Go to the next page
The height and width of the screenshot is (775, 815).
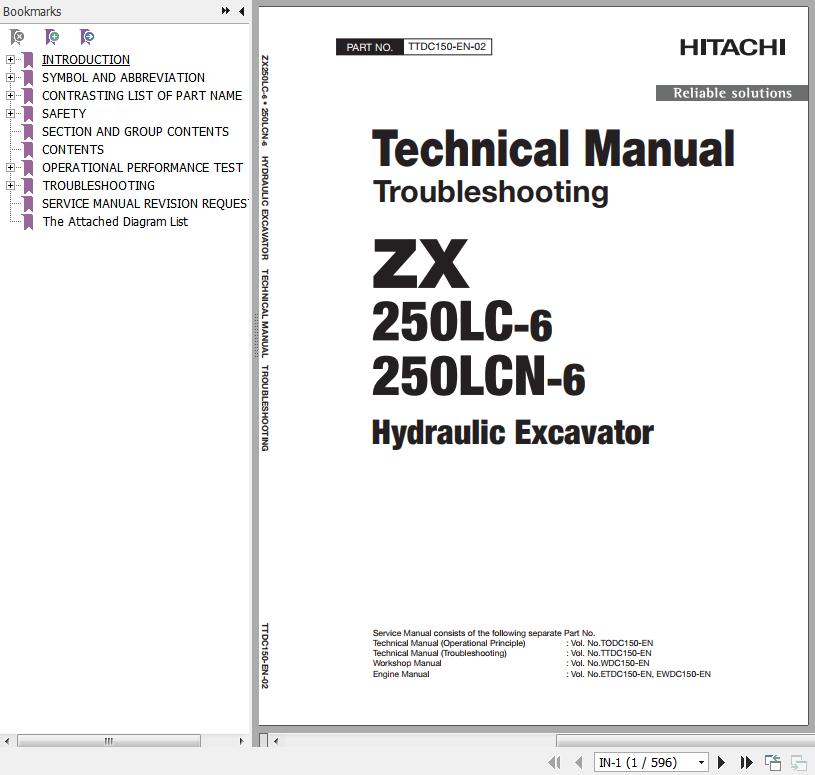point(721,763)
